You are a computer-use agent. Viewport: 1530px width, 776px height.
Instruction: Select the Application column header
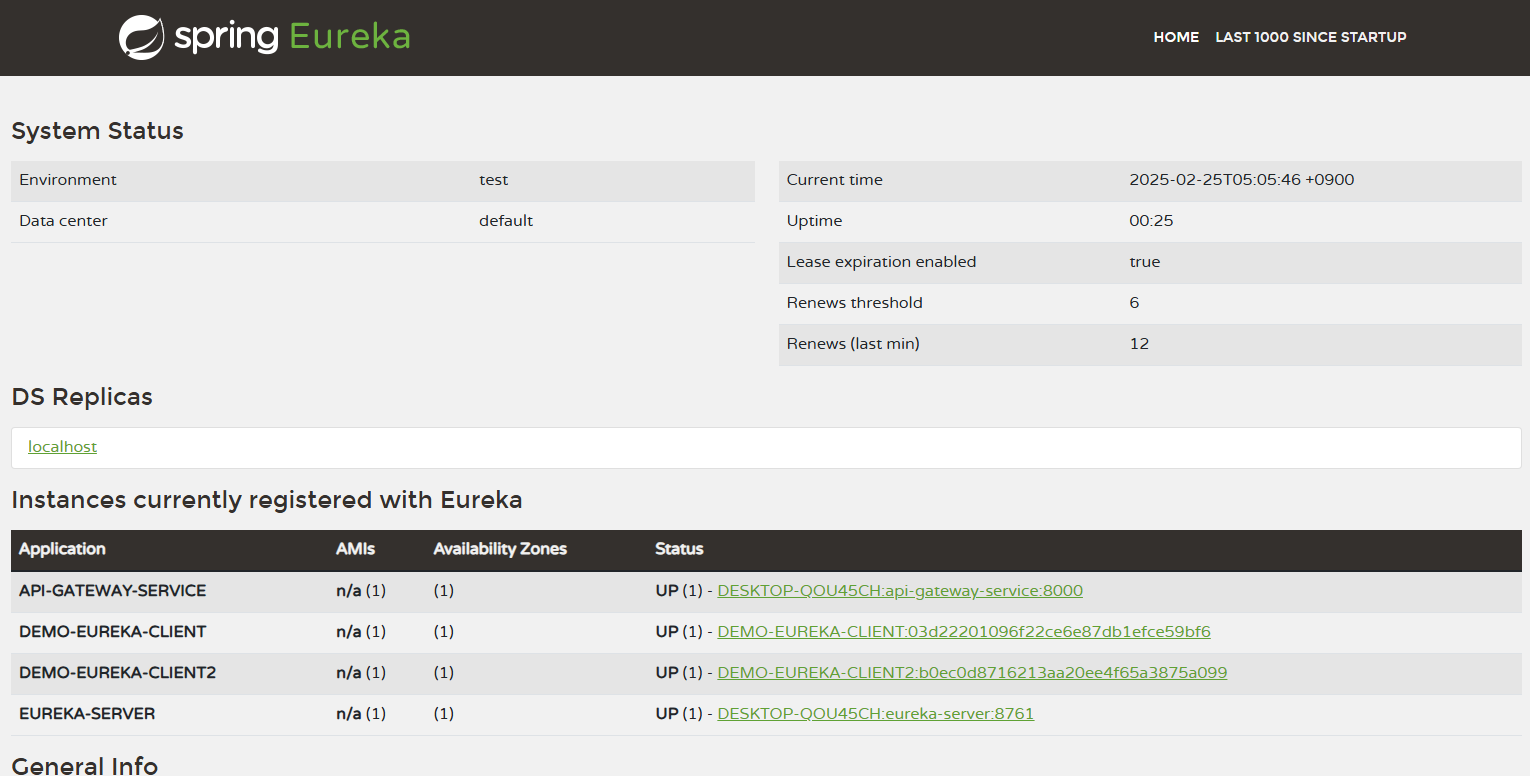pos(62,549)
